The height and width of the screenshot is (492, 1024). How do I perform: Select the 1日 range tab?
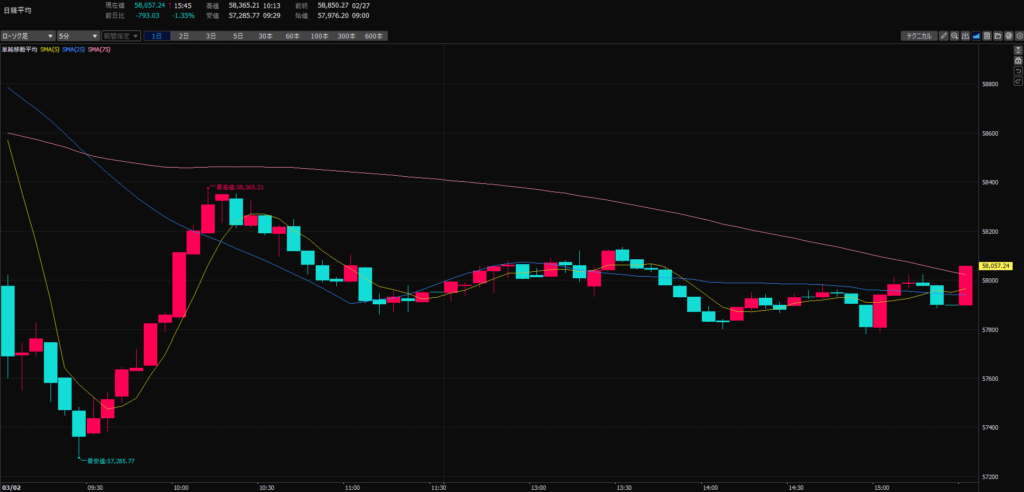click(156, 36)
